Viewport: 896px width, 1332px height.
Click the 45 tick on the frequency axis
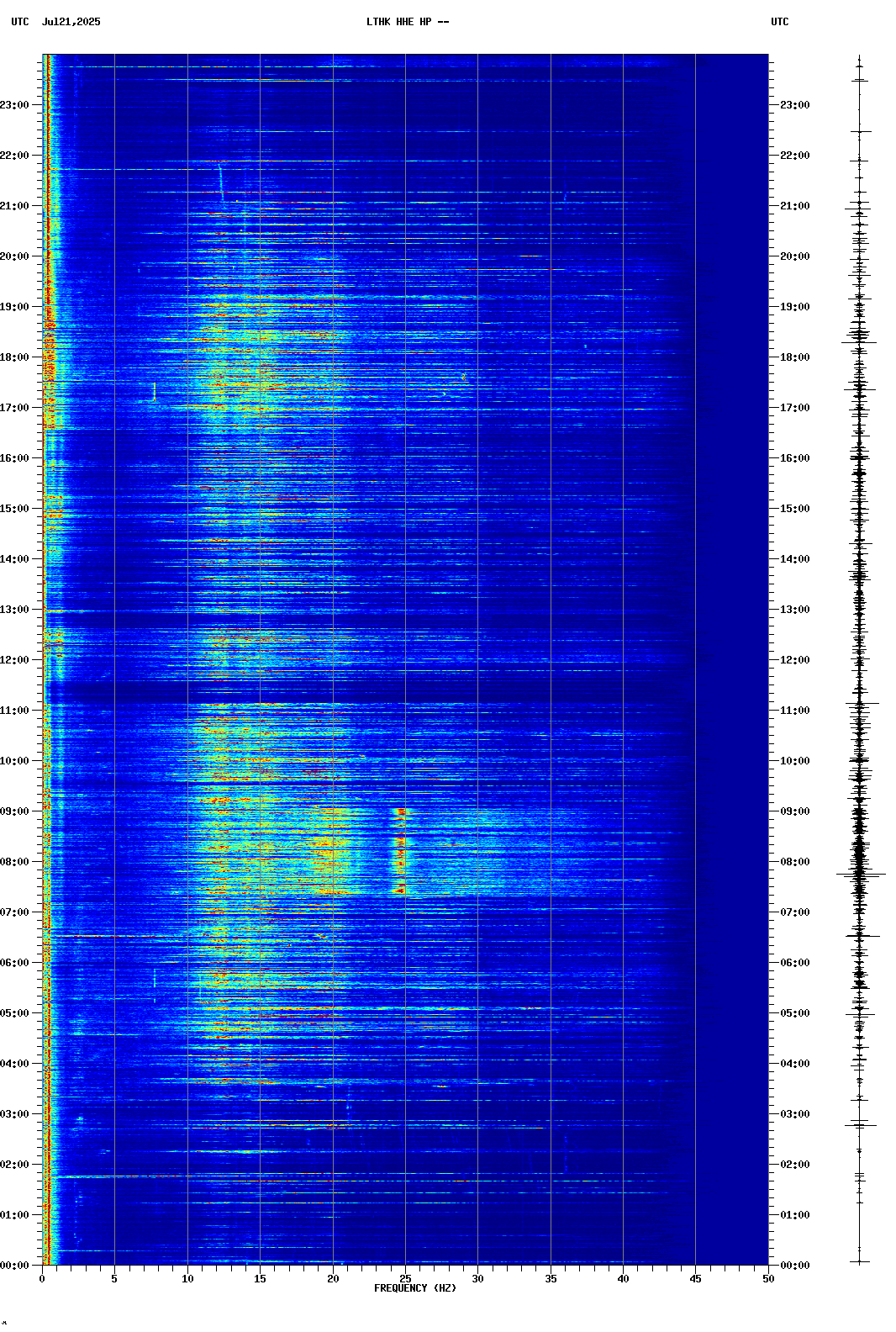click(695, 1279)
